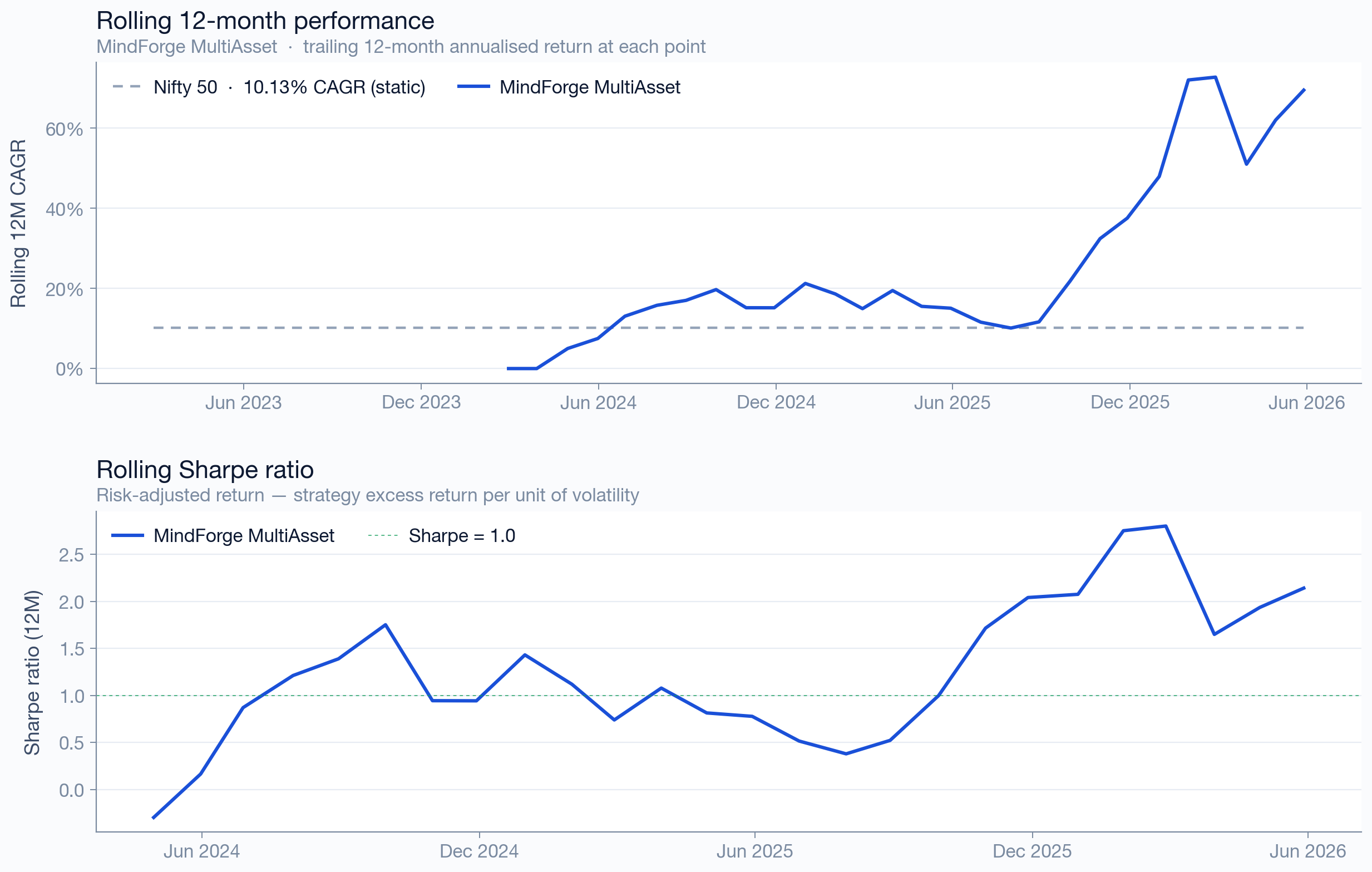1372x872 pixels.
Task: Click the 40% y-axis label
Action: [x=65, y=209]
